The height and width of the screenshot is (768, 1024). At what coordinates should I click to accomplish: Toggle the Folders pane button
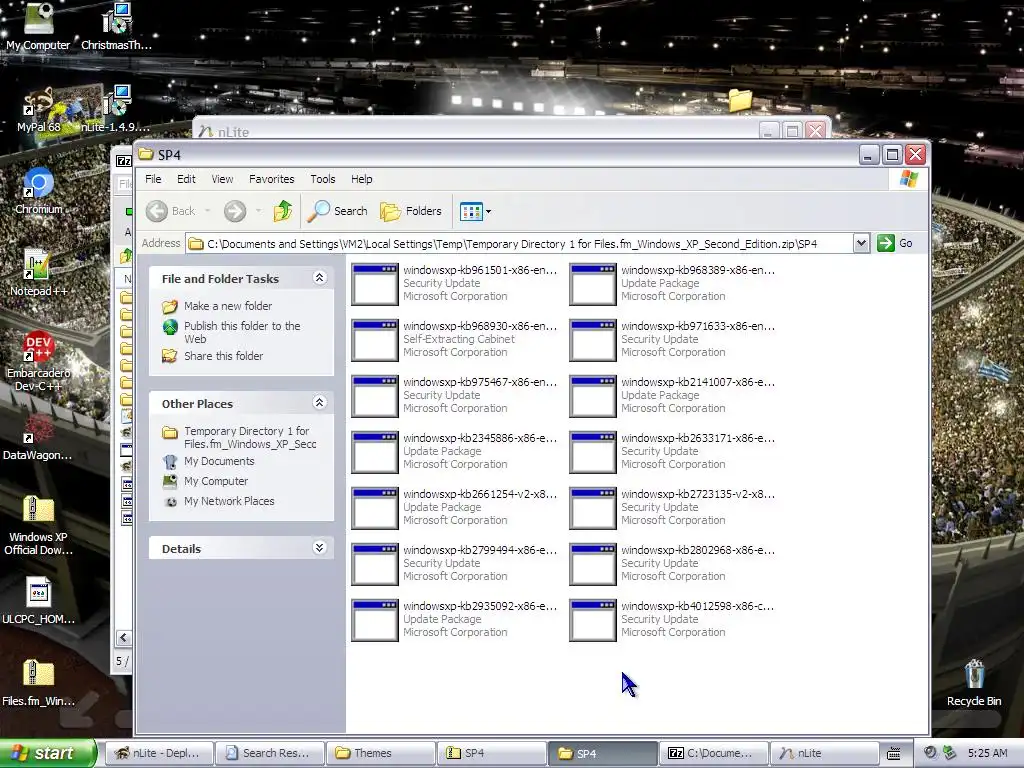(411, 211)
